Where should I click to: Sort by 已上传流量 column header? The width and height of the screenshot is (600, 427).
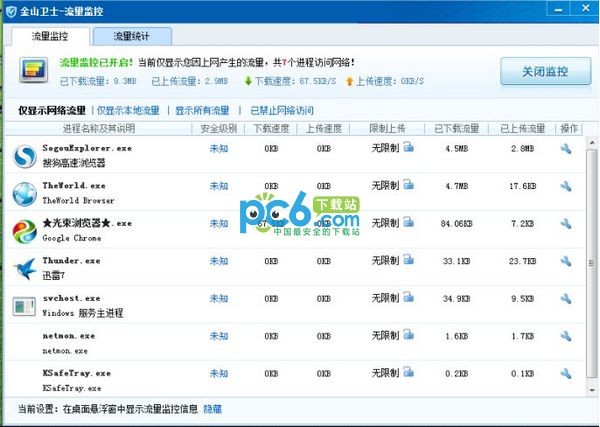tap(522, 129)
